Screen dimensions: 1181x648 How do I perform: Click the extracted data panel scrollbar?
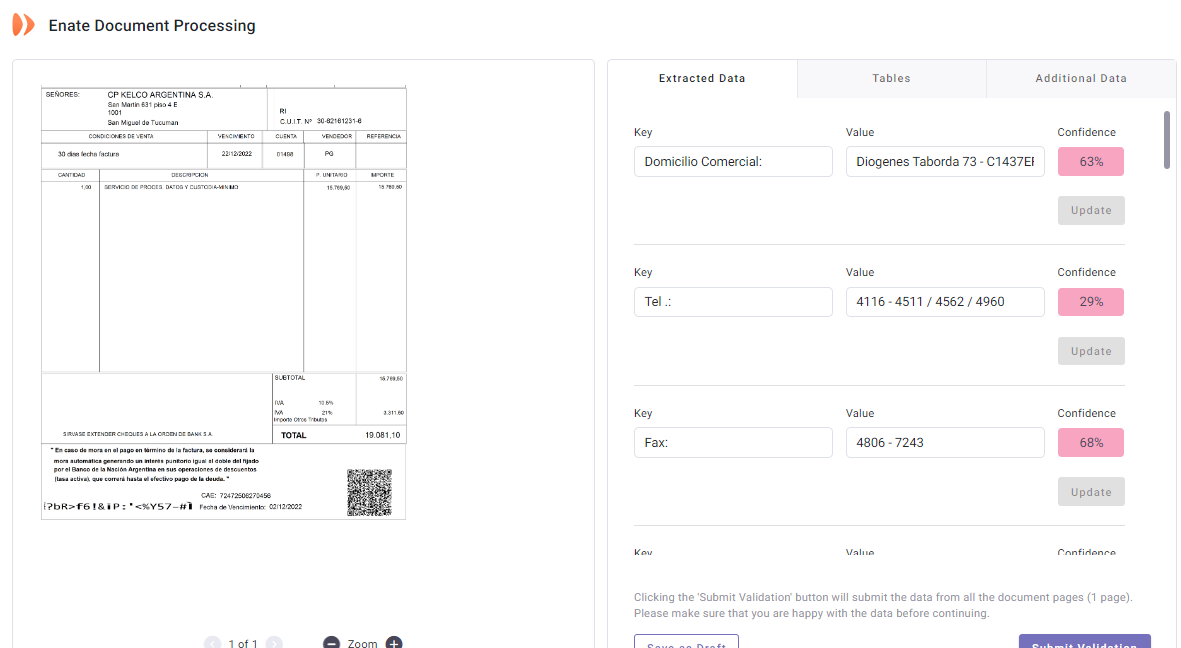click(1166, 140)
